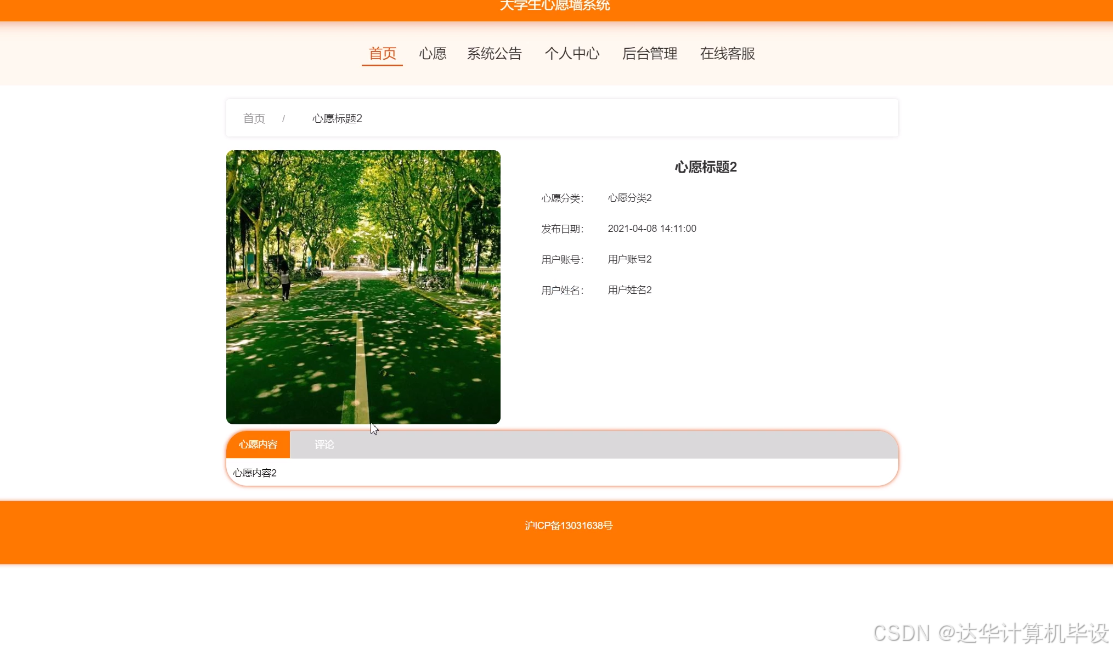The height and width of the screenshot is (653, 1113).
Task: Select the 心愿分类2 value text
Action: (x=630, y=198)
